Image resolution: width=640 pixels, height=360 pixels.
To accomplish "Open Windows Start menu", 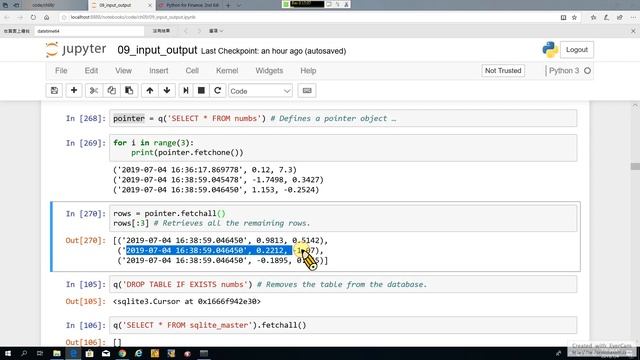I will pyautogui.click(x=7, y=353).
